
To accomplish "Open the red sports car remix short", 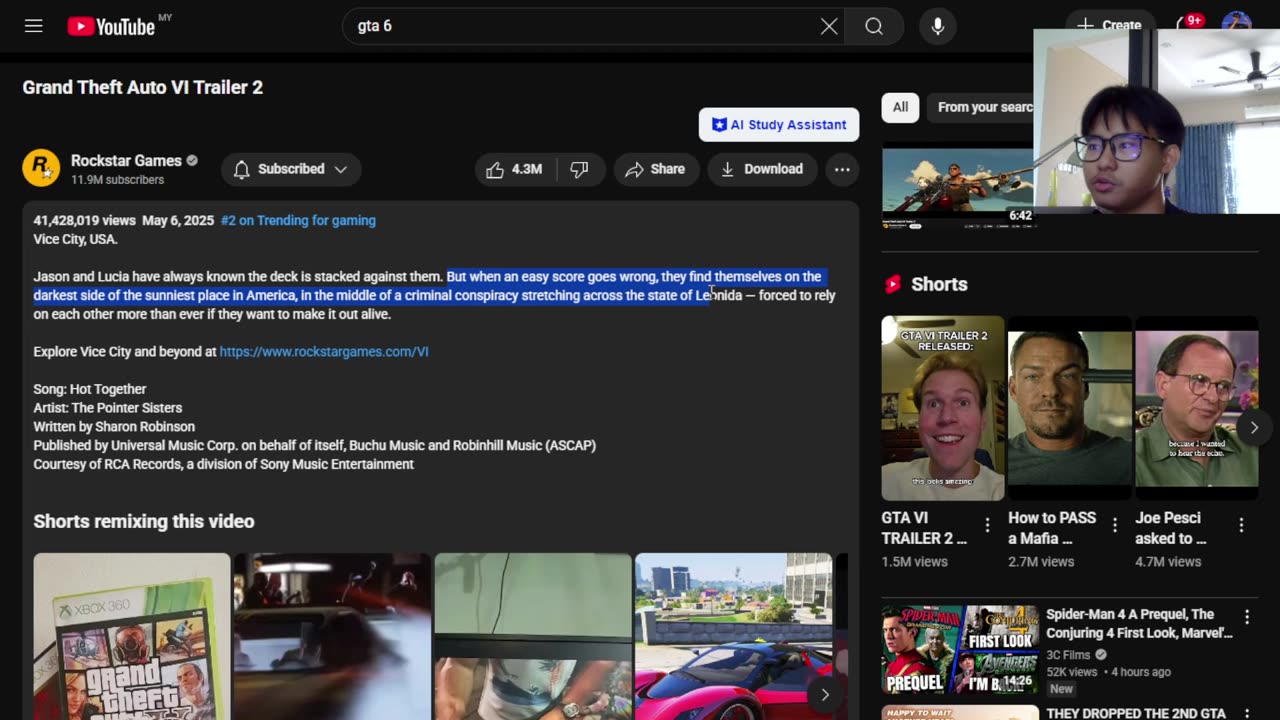I will [734, 636].
